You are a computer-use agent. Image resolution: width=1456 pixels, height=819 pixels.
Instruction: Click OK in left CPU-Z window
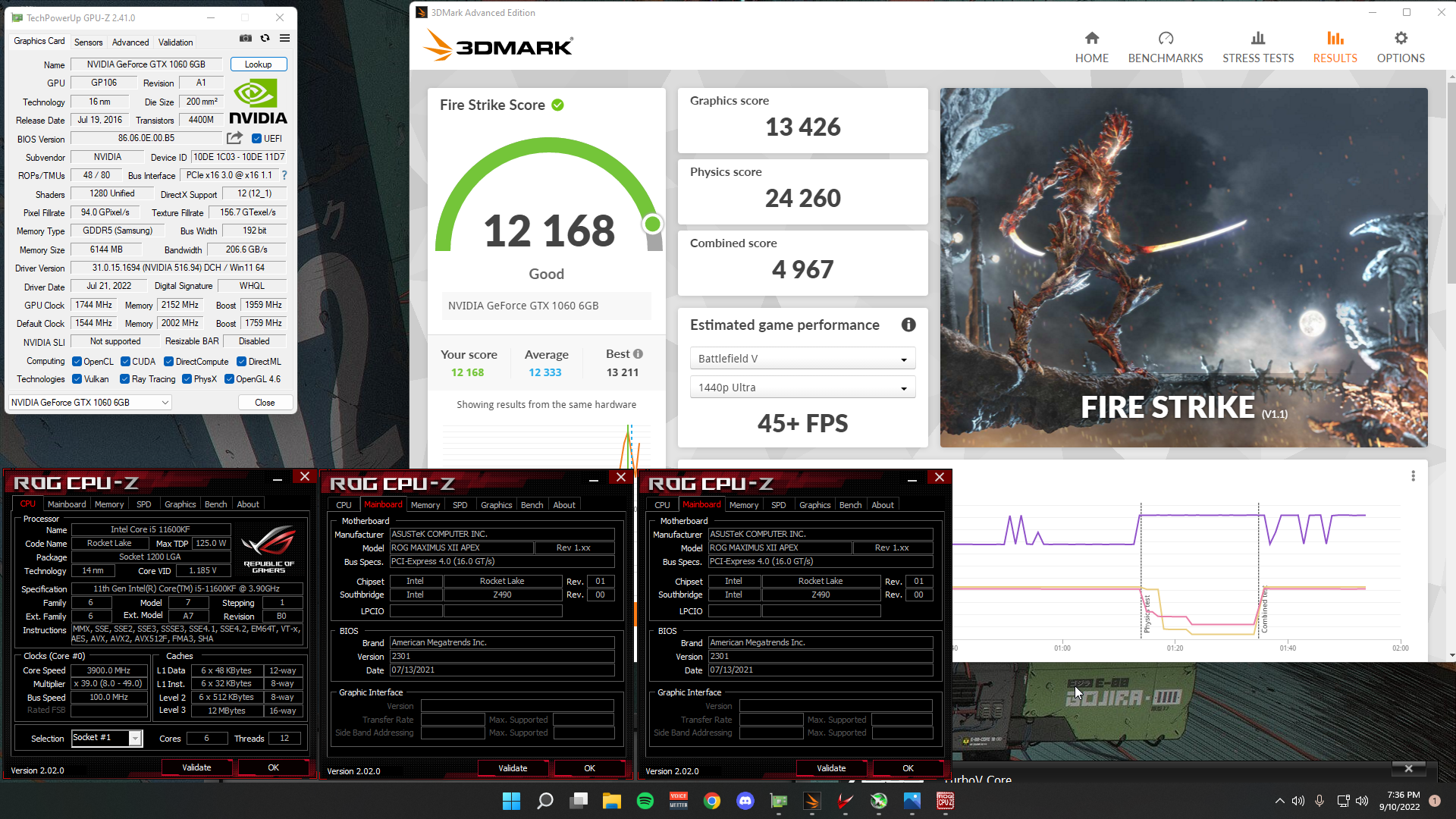pyautogui.click(x=273, y=767)
